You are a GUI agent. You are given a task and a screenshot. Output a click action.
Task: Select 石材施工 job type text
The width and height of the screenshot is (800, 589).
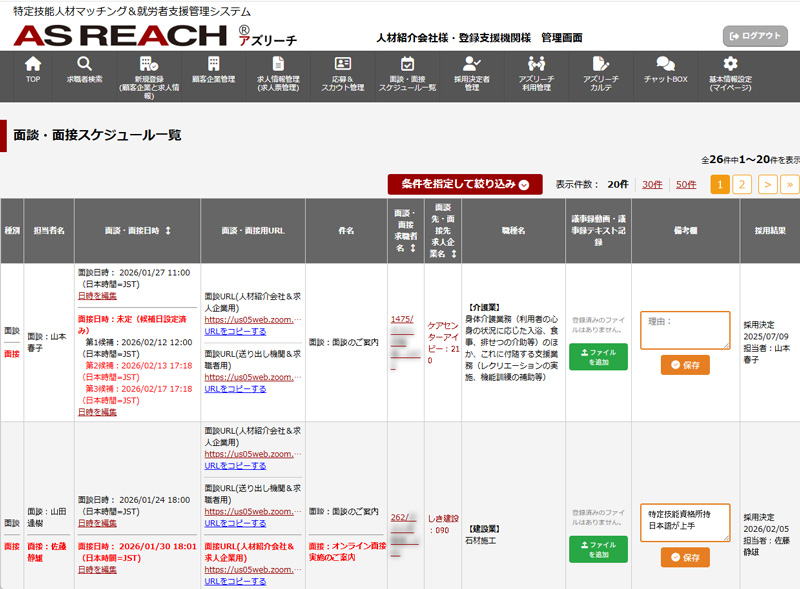[480, 541]
